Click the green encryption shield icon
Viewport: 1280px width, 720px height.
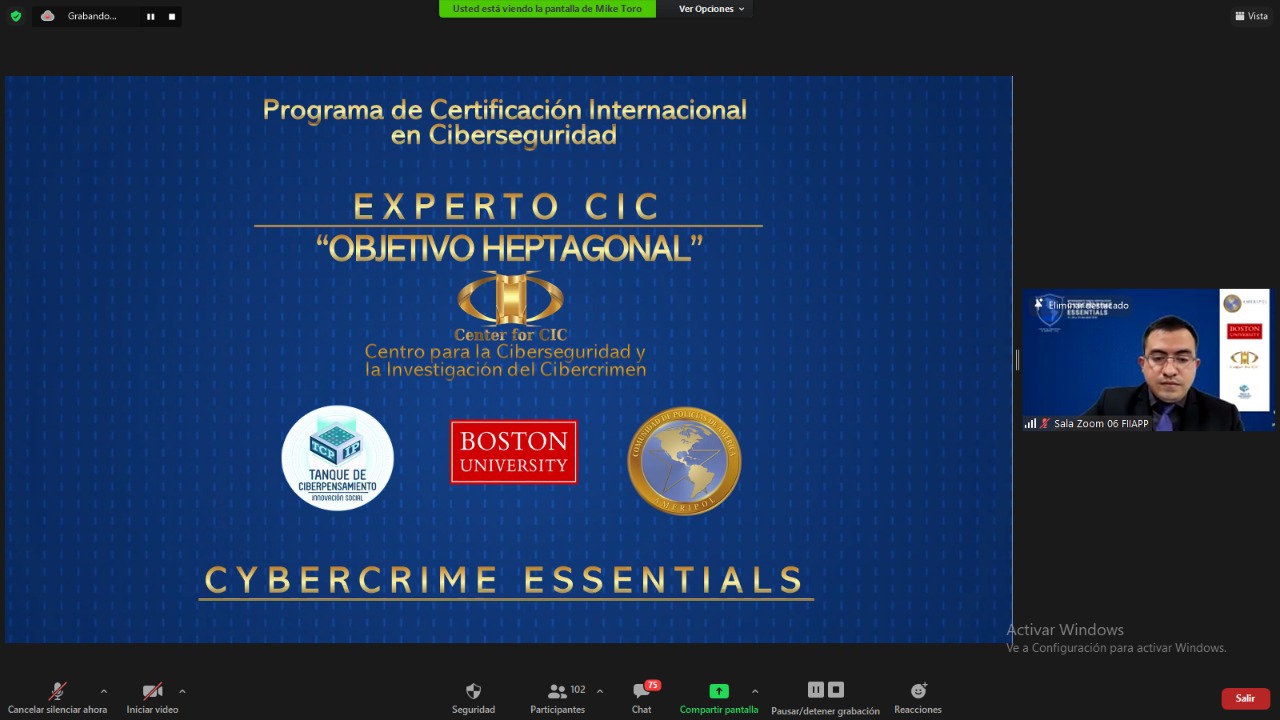pos(16,16)
